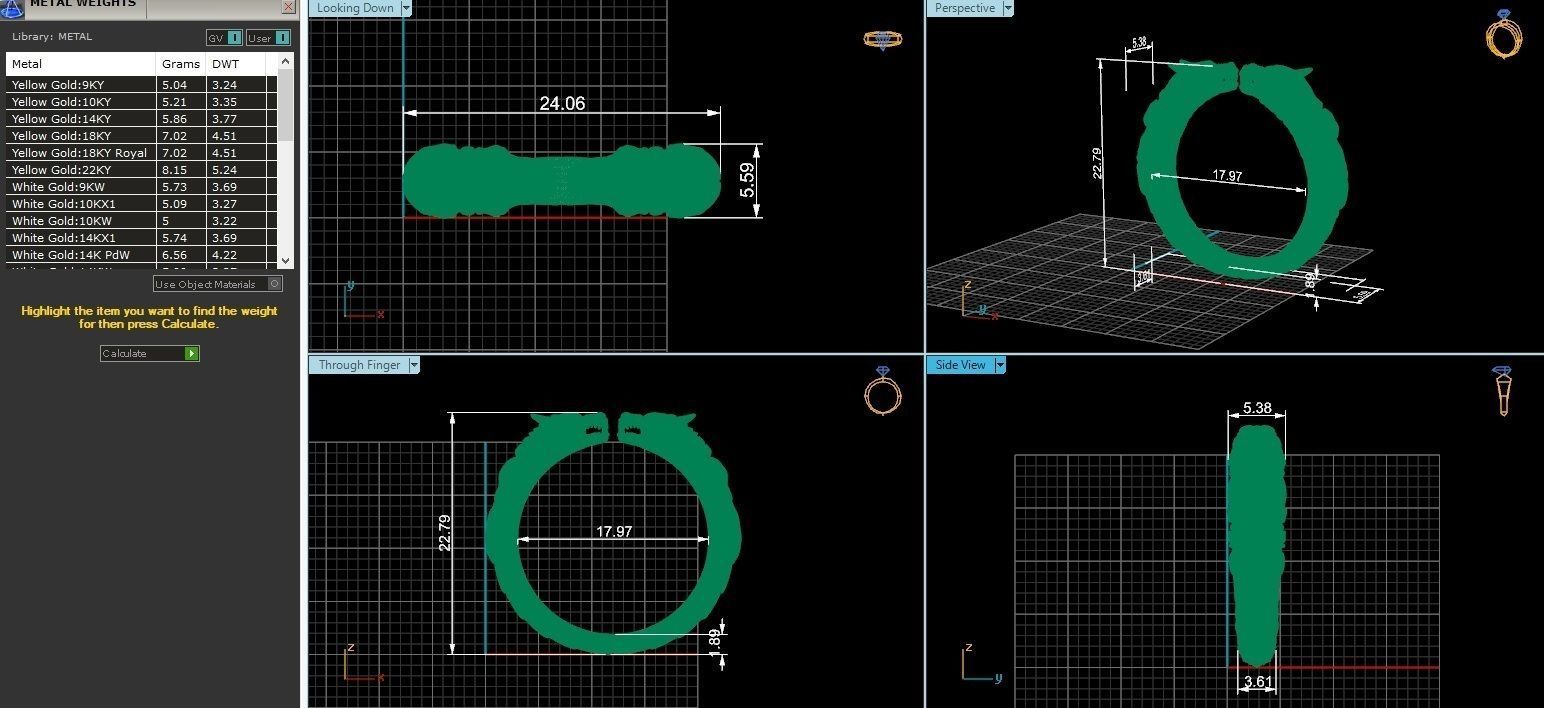Click the ring icon in Through Finger viewport
Screen dimensions: 1544x708
click(883, 390)
